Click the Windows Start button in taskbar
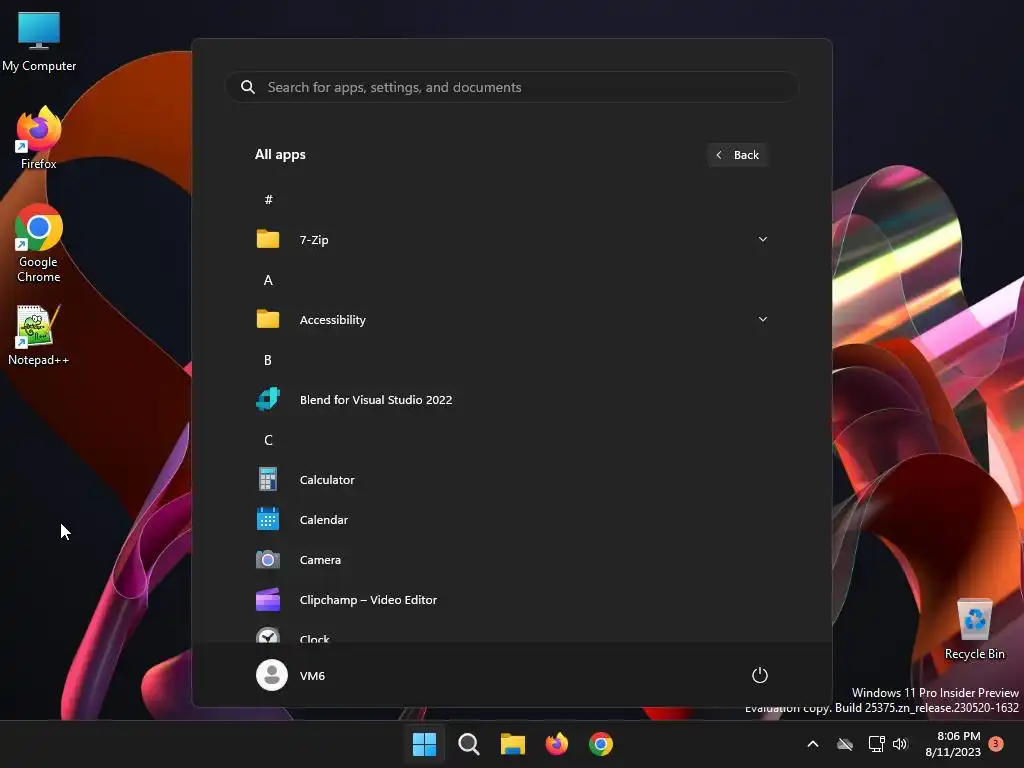1024x768 pixels. (424, 743)
